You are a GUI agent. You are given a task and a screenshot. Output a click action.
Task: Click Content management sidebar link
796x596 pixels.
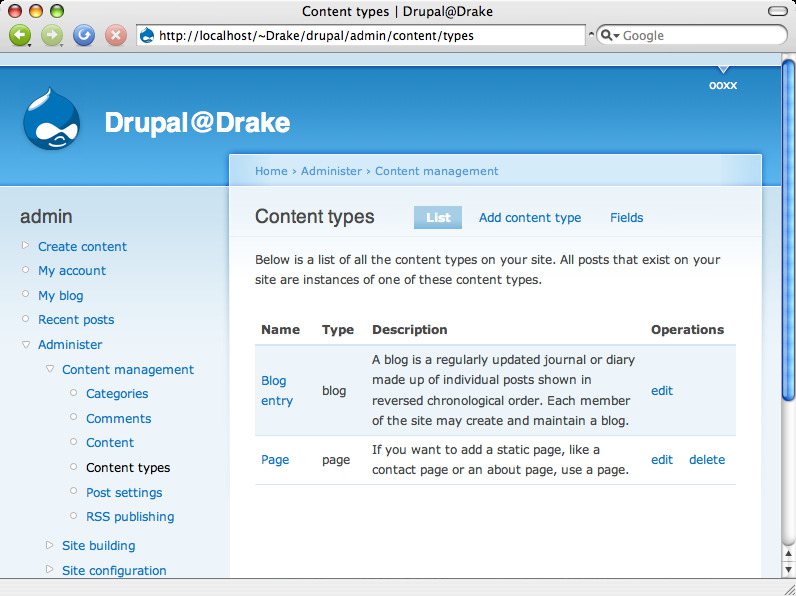point(128,369)
